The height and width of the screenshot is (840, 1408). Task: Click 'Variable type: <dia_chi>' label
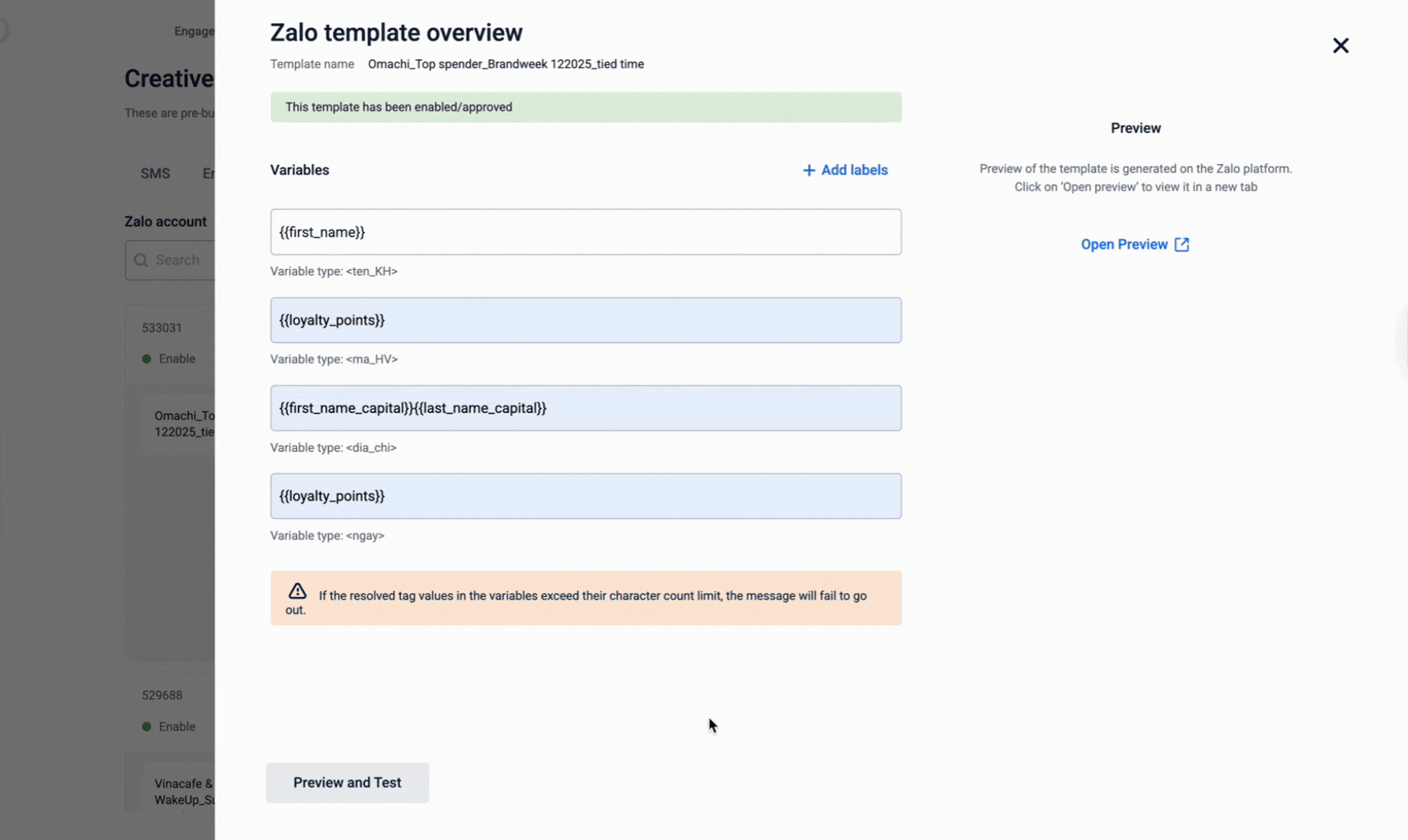click(333, 447)
